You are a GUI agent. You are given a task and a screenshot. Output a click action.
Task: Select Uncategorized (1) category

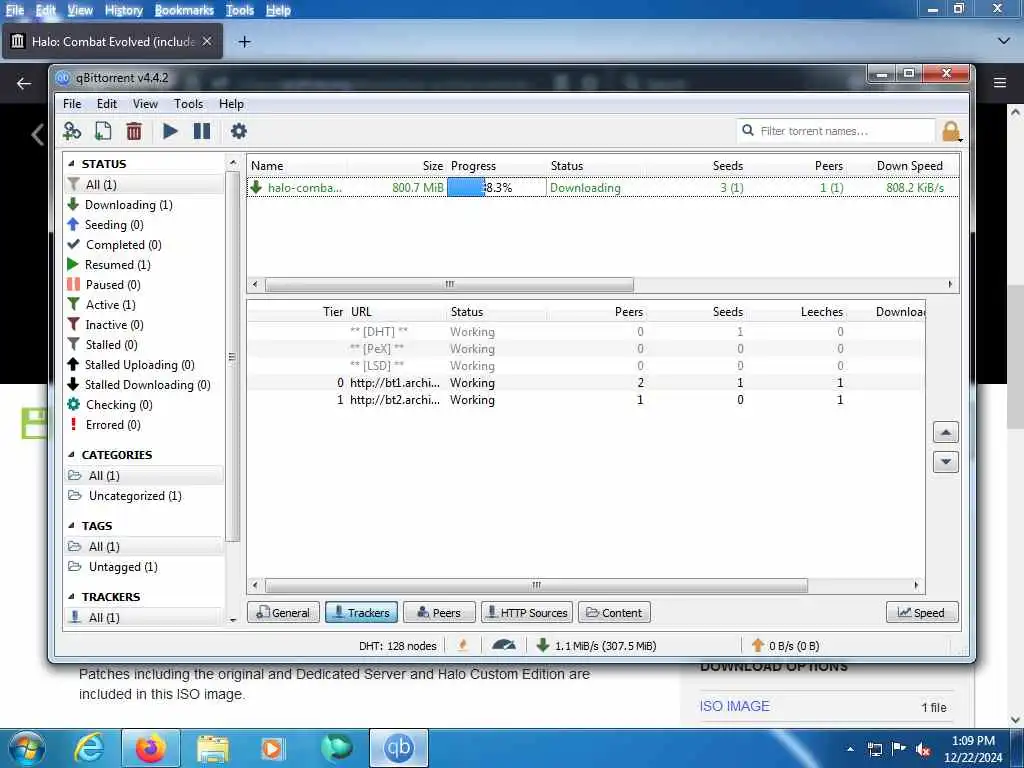coord(135,496)
